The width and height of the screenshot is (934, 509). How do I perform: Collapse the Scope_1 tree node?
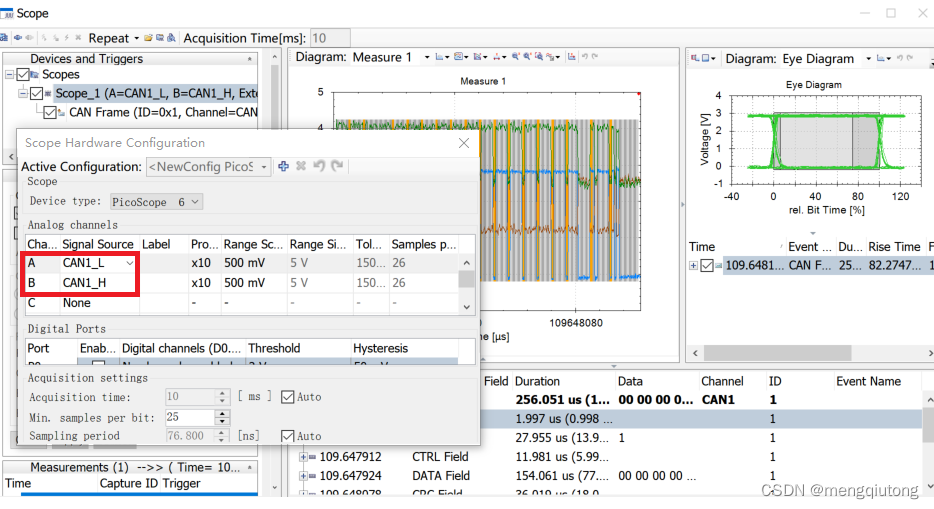[23, 93]
